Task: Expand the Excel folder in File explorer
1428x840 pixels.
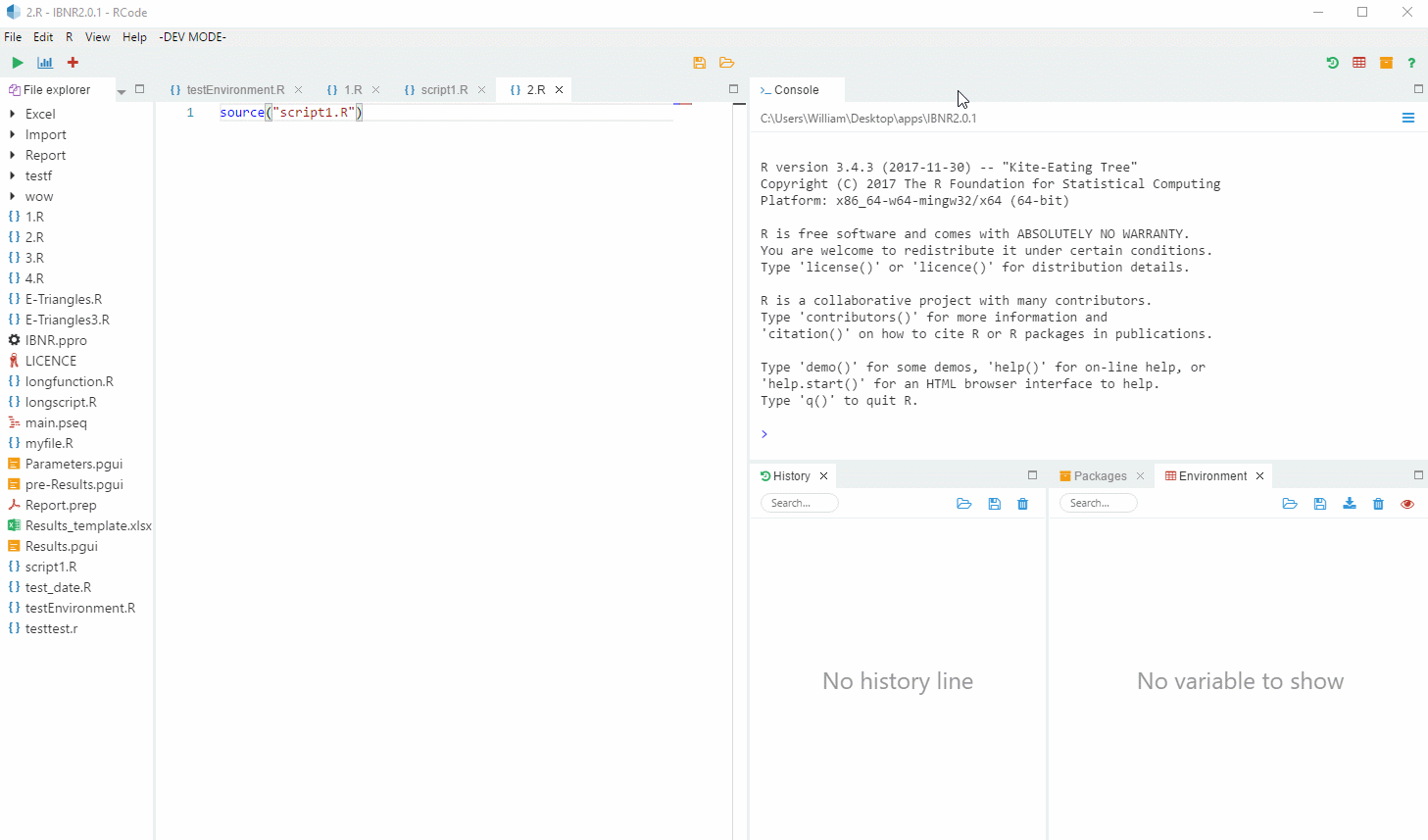Action: [12, 114]
